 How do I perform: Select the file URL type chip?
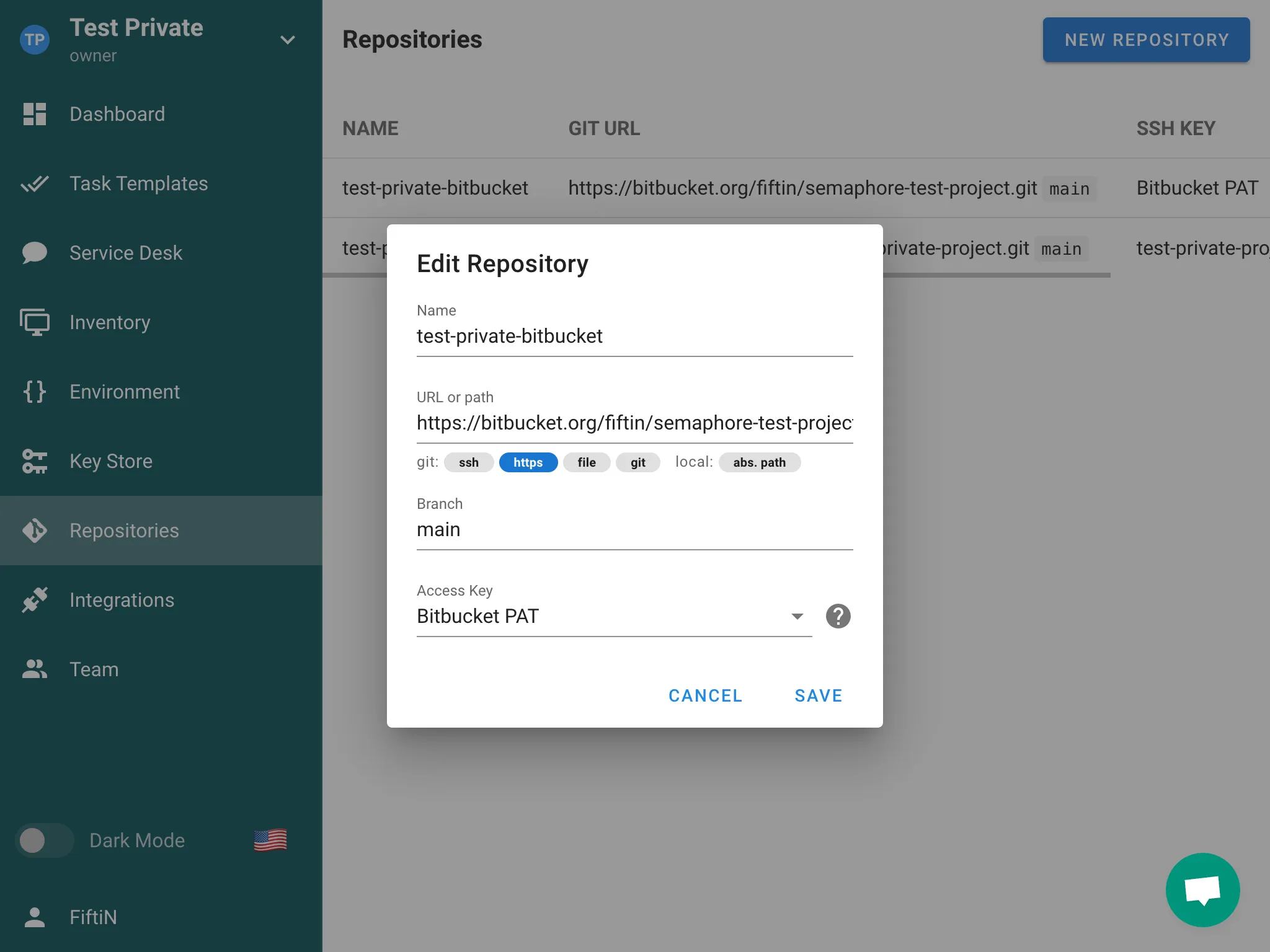[x=586, y=462]
